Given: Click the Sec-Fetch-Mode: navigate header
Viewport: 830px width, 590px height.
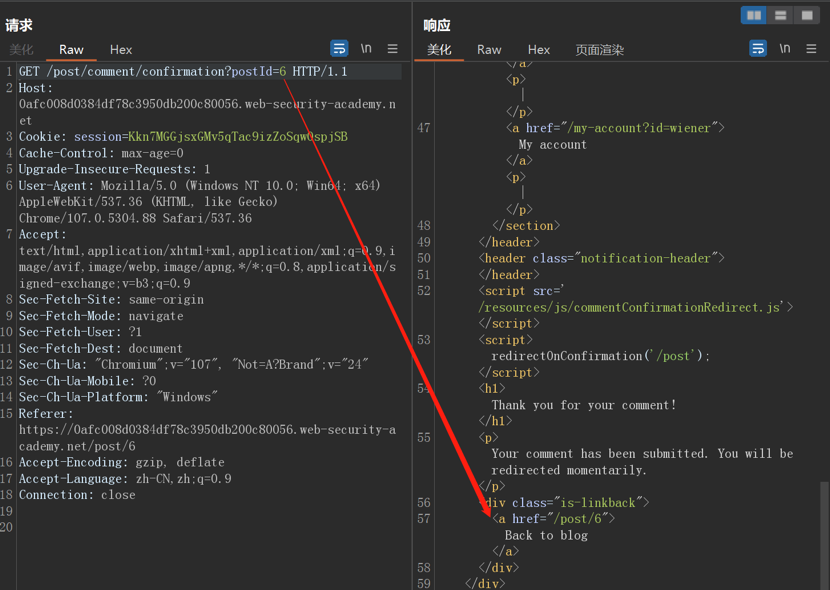Looking at the screenshot, I should coord(101,316).
